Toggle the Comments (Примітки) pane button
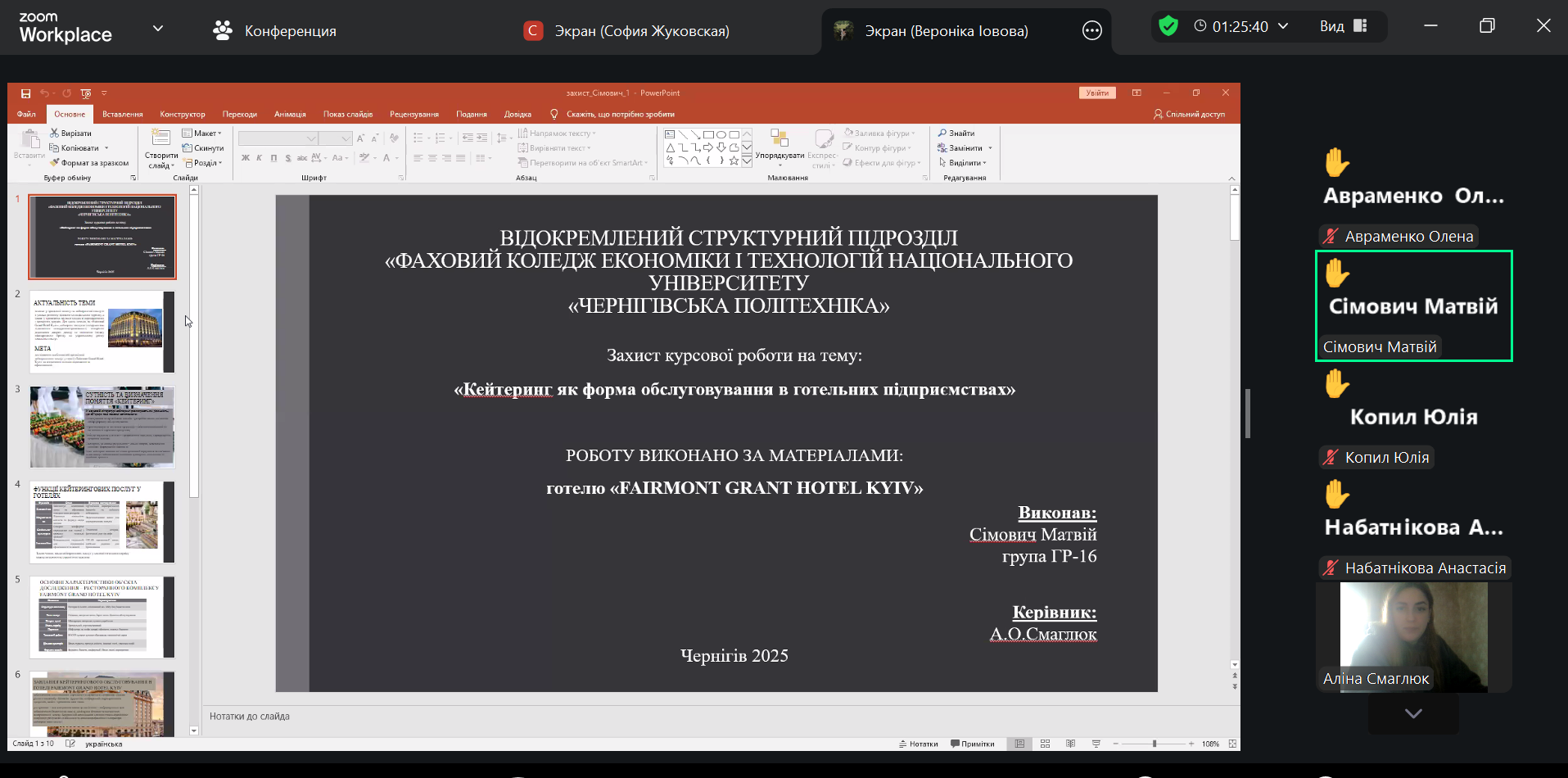This screenshot has height=778, width=1568. [x=973, y=744]
